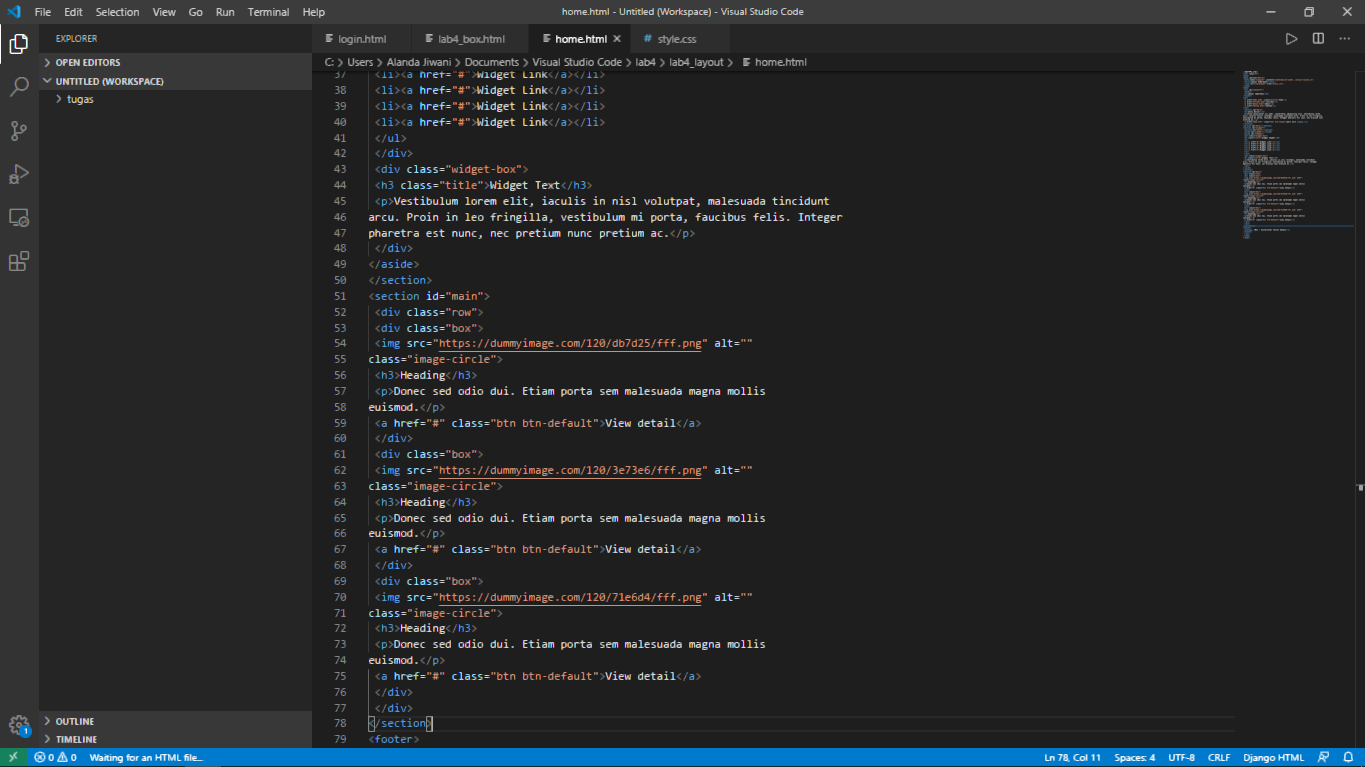The image size is (1365, 767).
Task: Click the dummyimage db7d25 URL link
Action: coord(571,343)
